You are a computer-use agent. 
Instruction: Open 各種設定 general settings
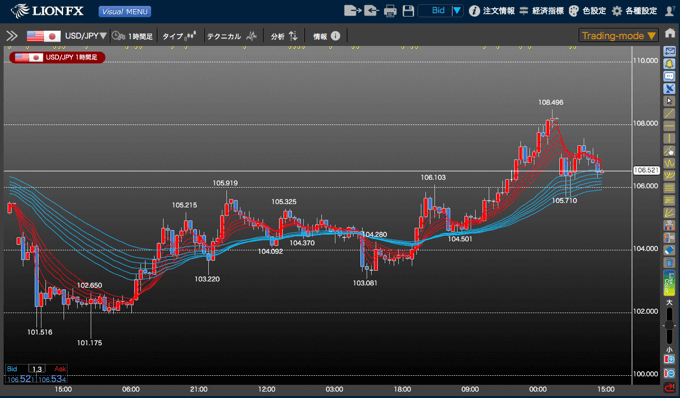pos(634,11)
